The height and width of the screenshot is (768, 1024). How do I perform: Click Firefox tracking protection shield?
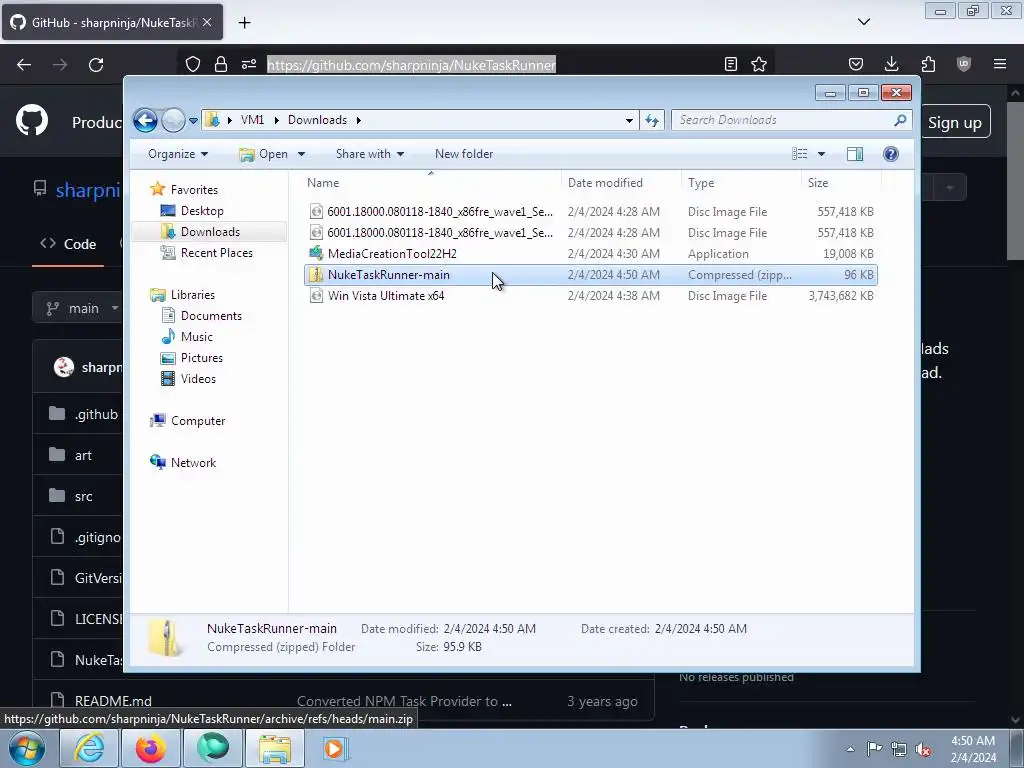coord(193,64)
